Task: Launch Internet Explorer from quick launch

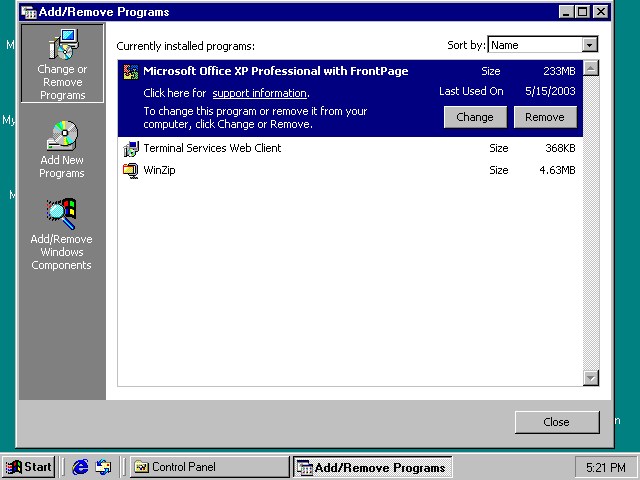Action: click(80, 467)
